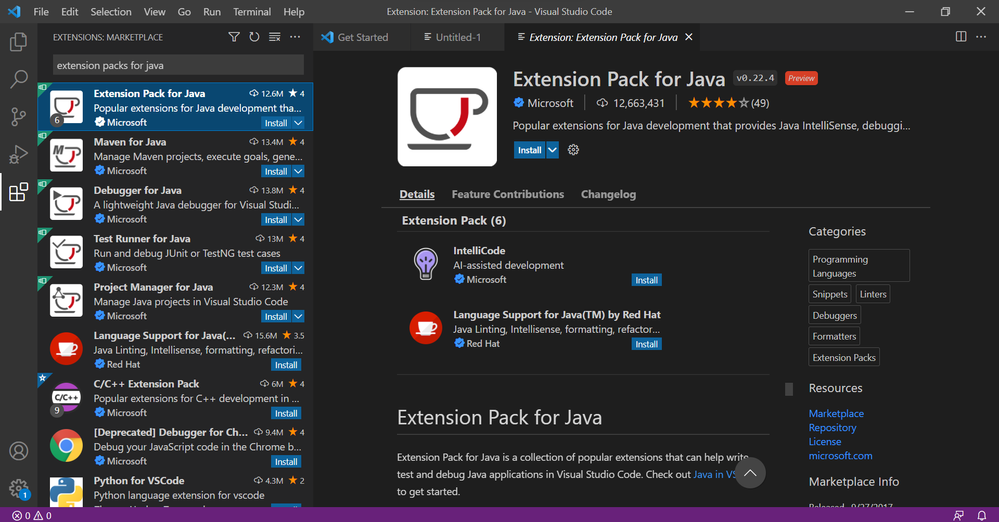Clear extensions search results icon
999x522 pixels.
pos(275,37)
